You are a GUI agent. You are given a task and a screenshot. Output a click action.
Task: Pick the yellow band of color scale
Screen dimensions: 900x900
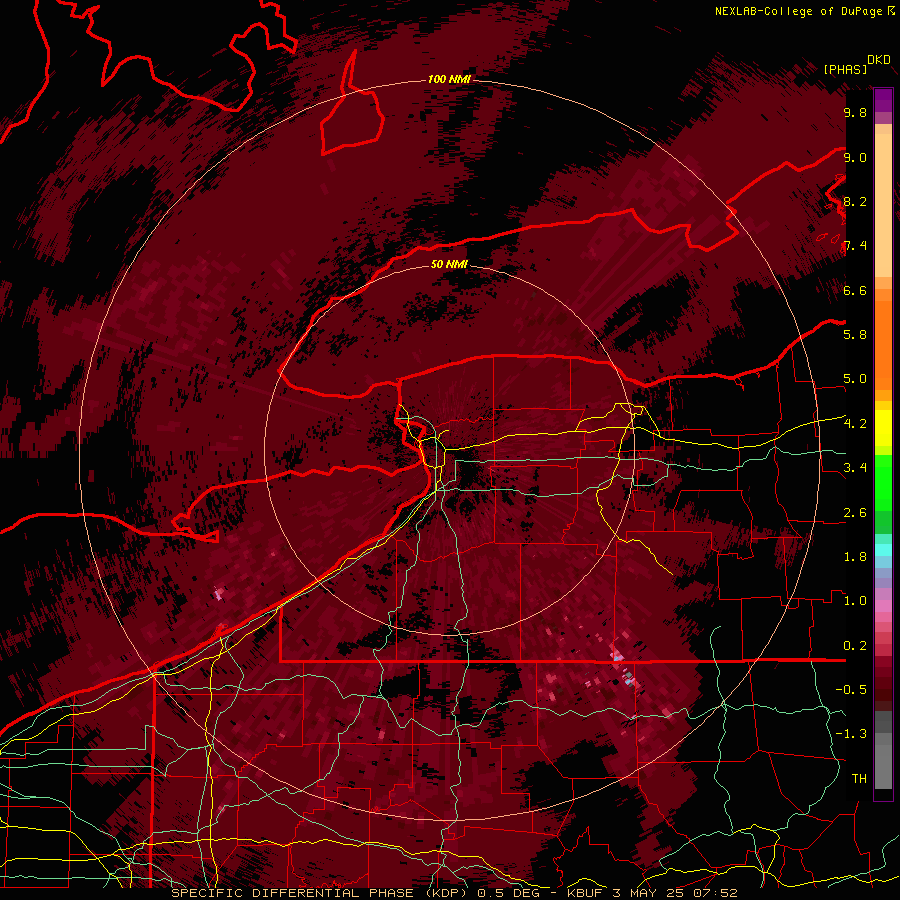click(883, 428)
